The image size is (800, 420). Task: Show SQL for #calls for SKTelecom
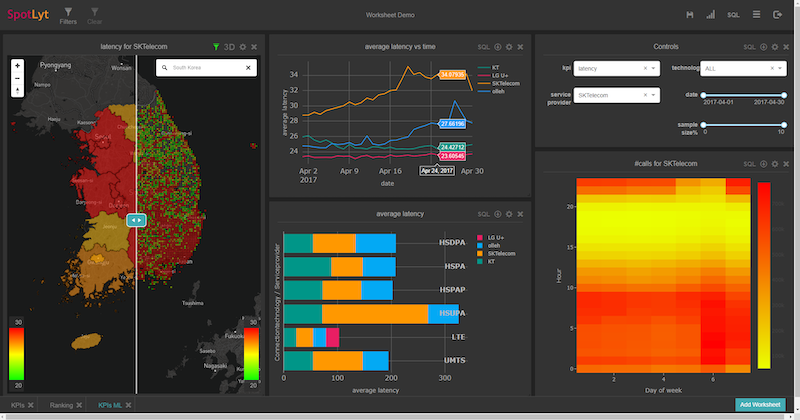[x=749, y=164]
